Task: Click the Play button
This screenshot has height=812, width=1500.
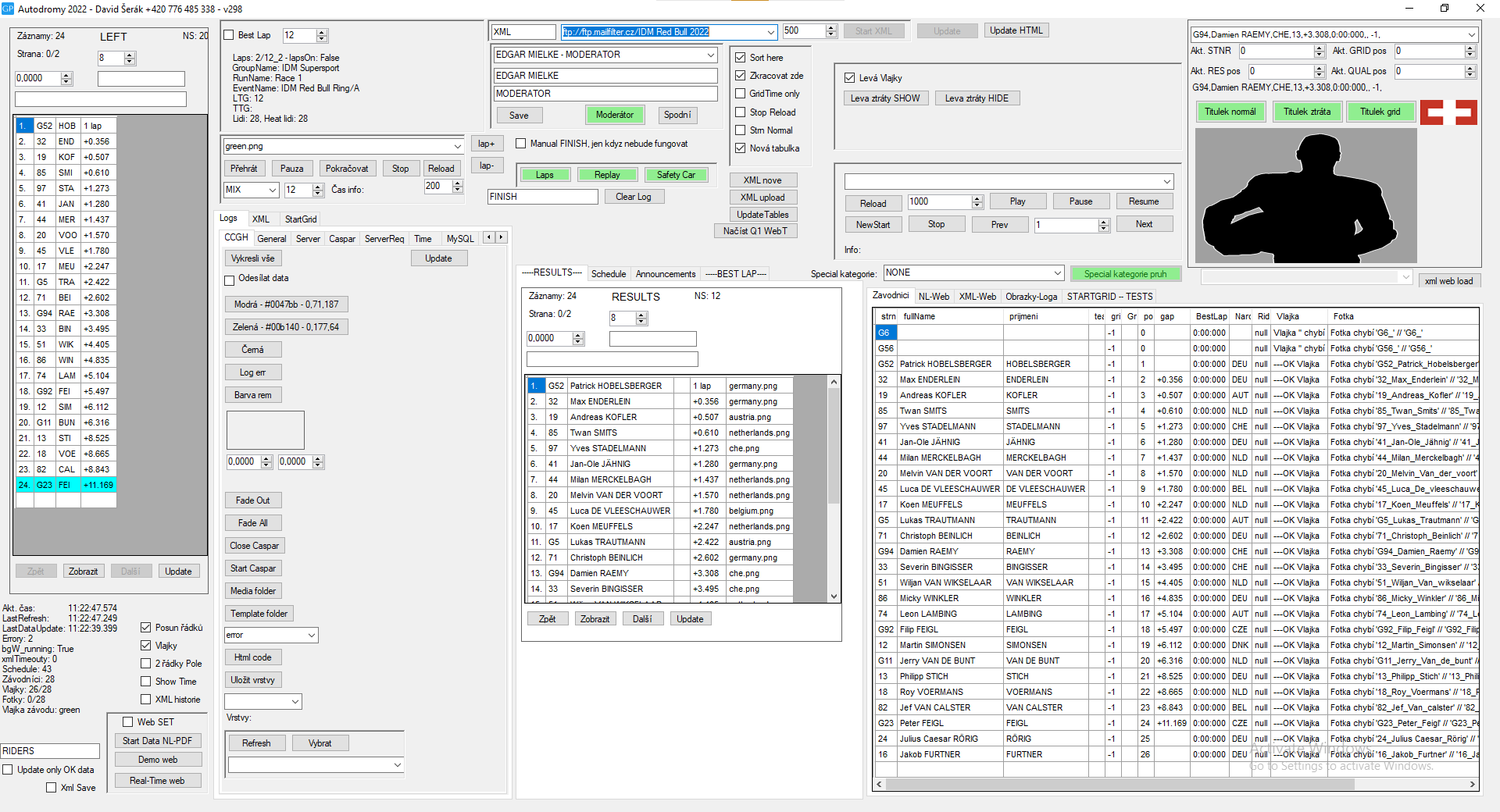Action: [1017, 201]
